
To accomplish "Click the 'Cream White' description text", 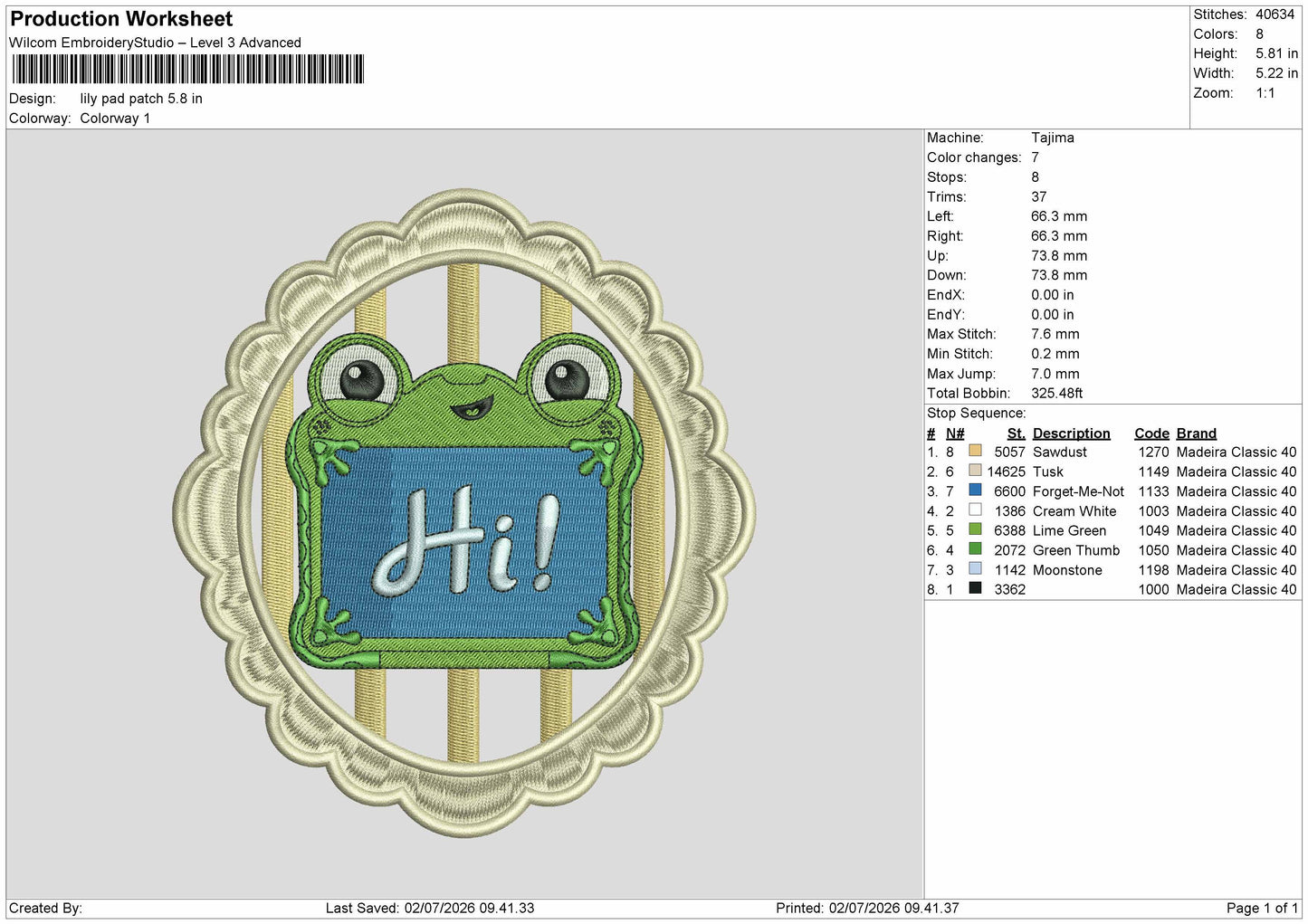I will (x=1074, y=511).
